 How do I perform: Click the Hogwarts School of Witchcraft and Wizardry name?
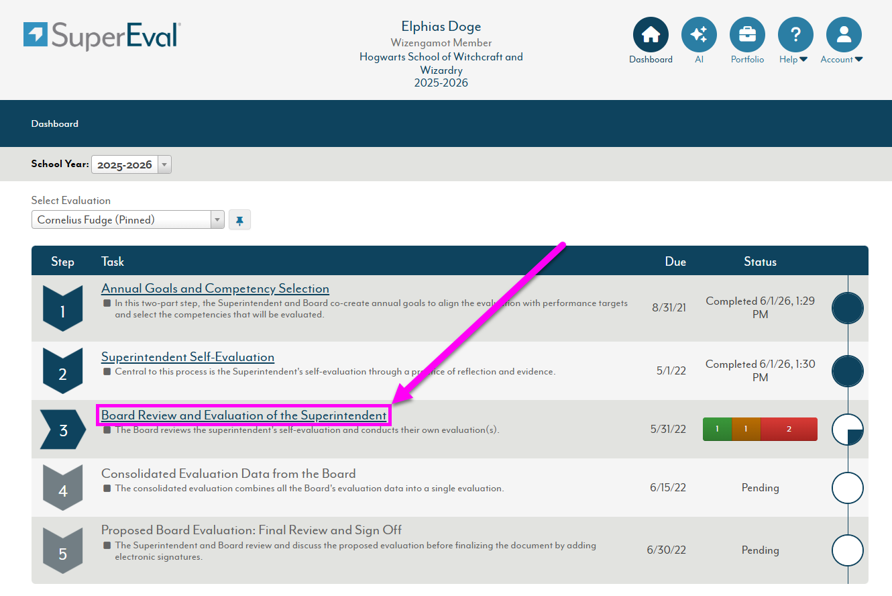point(441,63)
